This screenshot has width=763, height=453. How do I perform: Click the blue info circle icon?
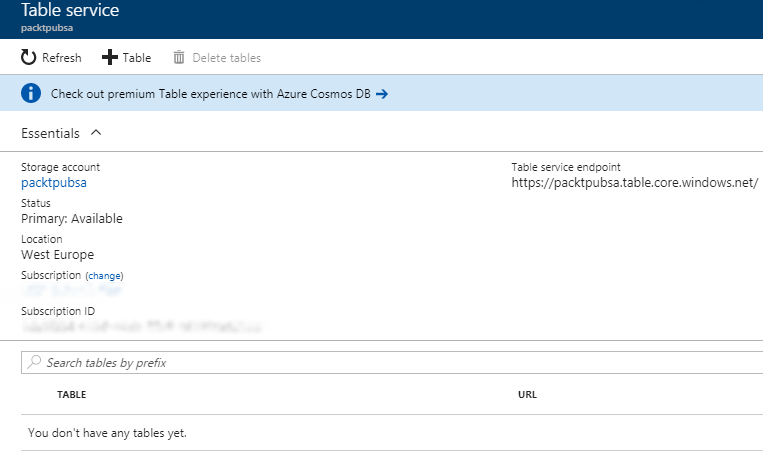[31, 94]
